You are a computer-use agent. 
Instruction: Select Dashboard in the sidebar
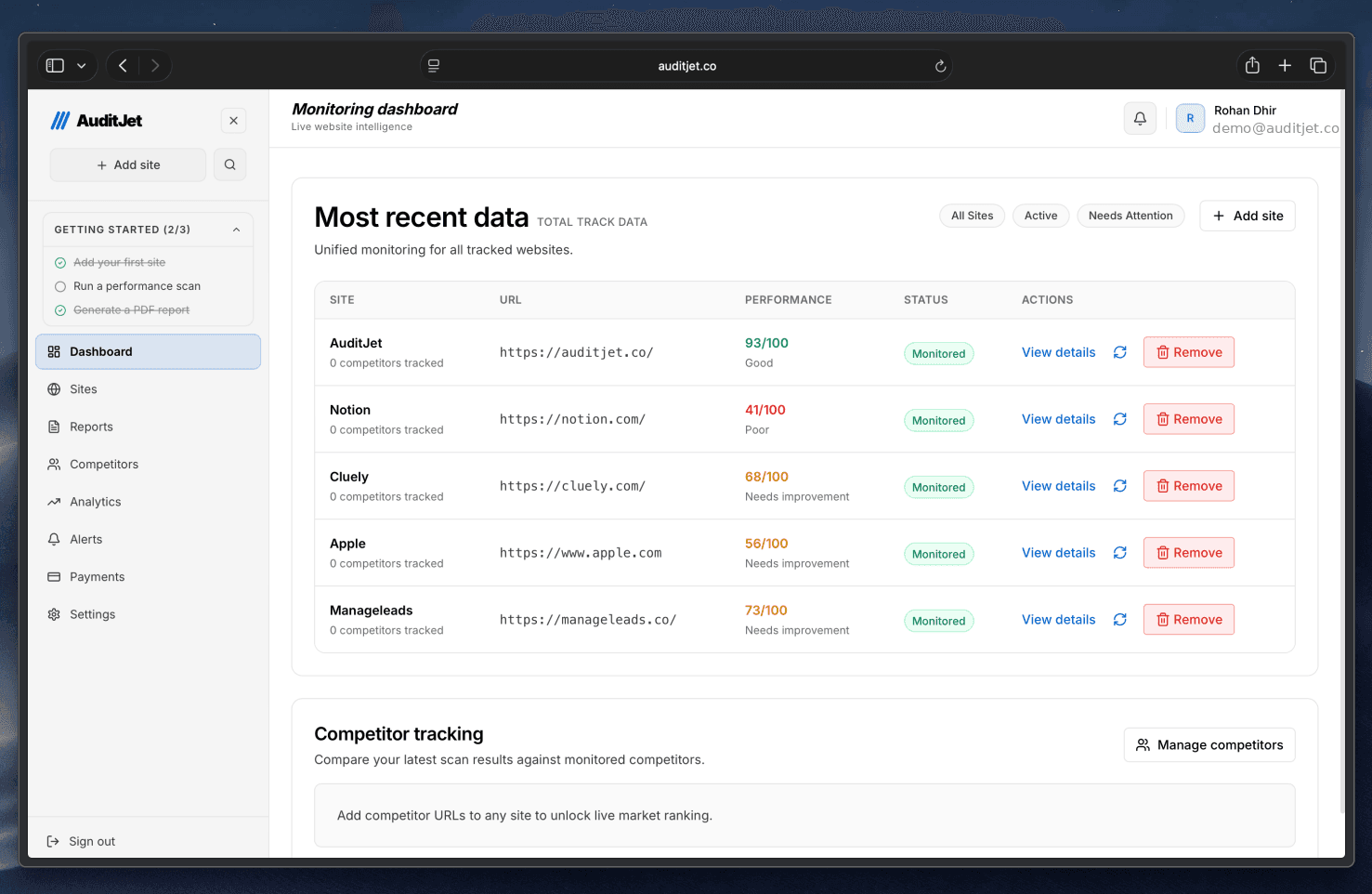coord(148,351)
